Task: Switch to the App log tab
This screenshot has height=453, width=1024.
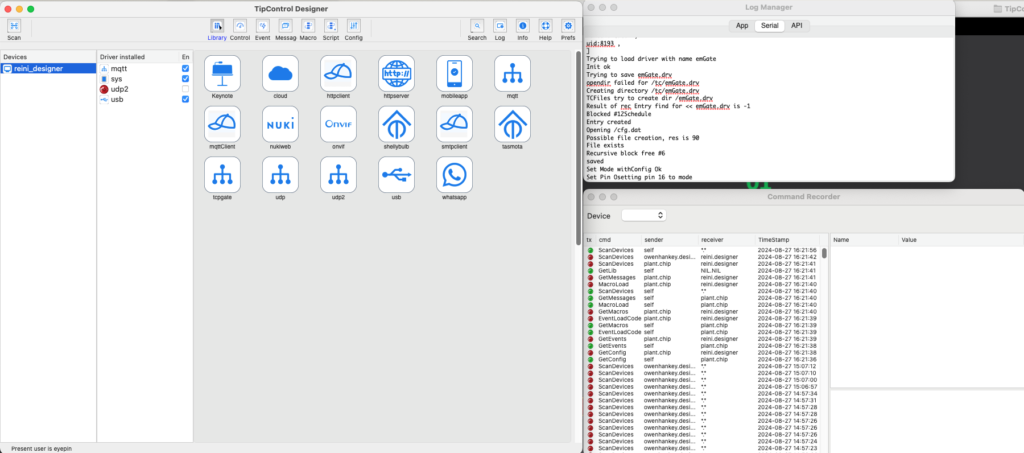Action: (741, 26)
